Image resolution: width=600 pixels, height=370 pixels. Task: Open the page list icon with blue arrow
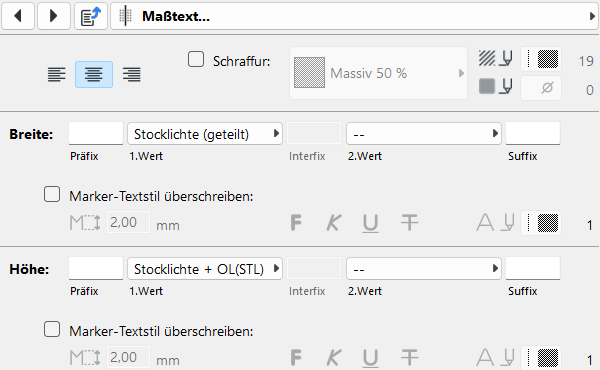[91, 16]
